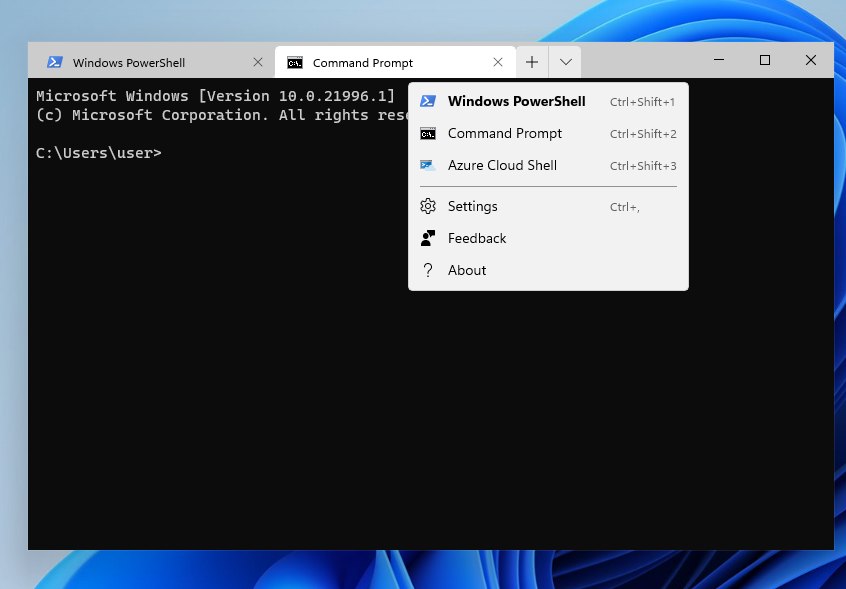The image size is (846, 589).
Task: Select the Command Prompt tab
Action: point(395,62)
